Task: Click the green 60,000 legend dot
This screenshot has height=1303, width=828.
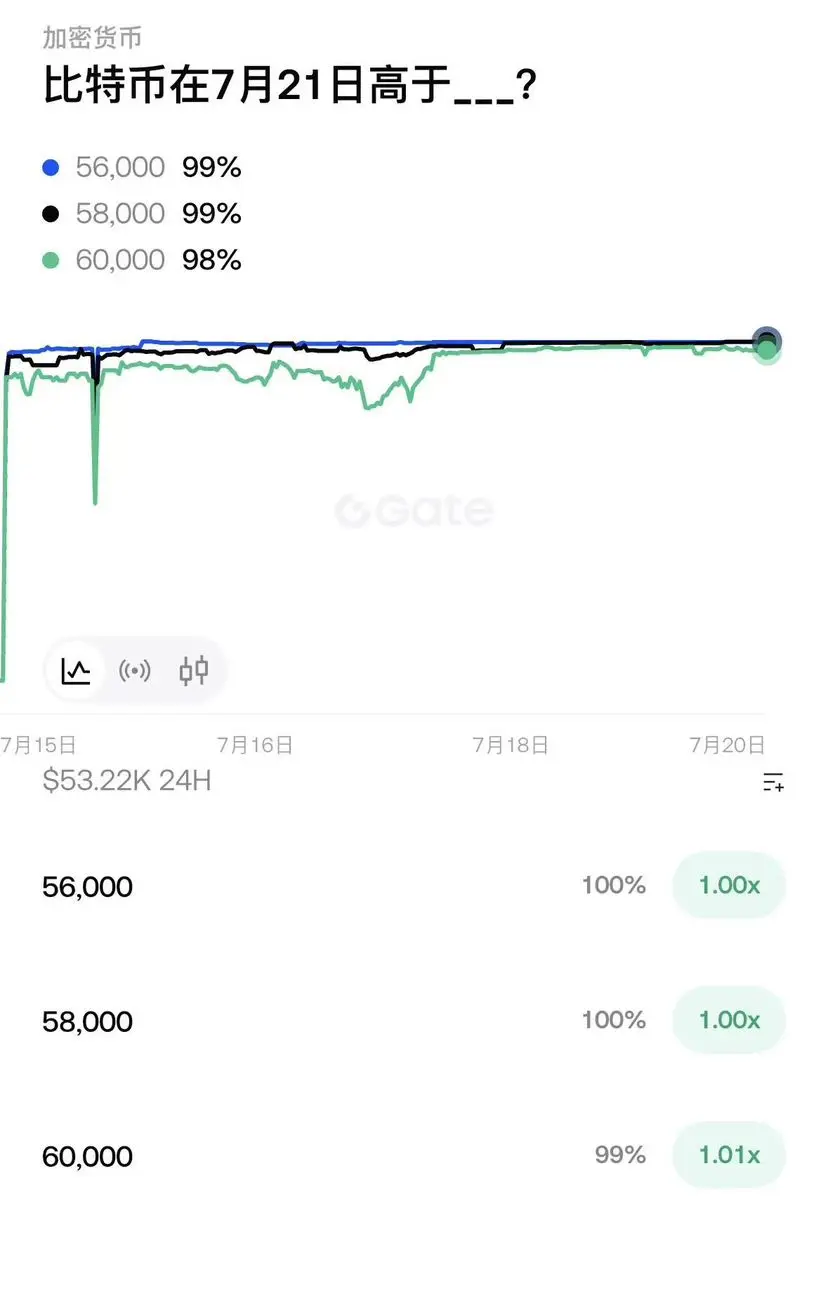Action: coord(51,261)
